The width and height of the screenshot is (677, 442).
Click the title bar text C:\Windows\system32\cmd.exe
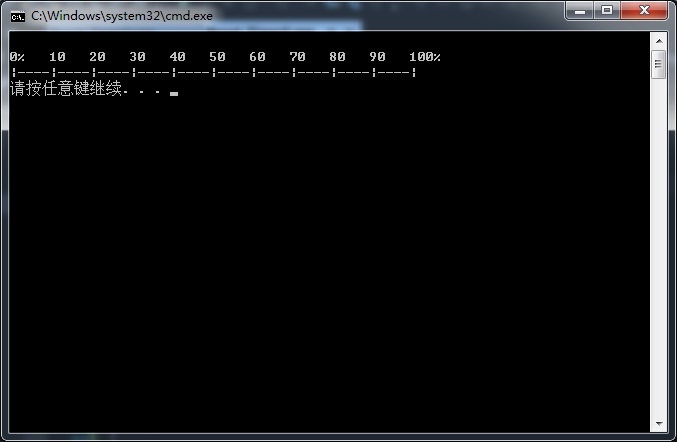(122, 16)
